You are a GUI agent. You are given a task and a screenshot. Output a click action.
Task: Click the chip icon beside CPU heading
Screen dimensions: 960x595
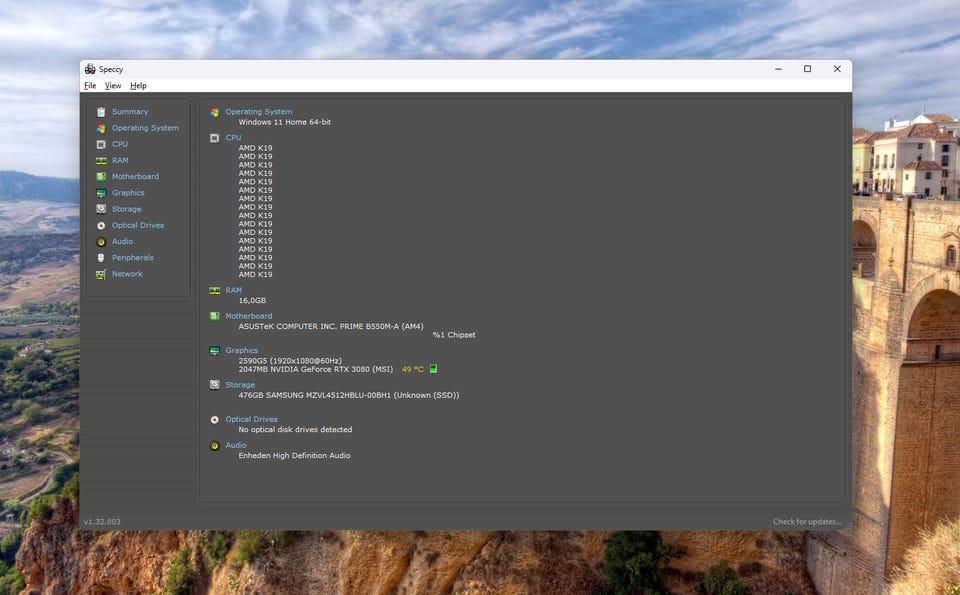pyautogui.click(x=214, y=138)
